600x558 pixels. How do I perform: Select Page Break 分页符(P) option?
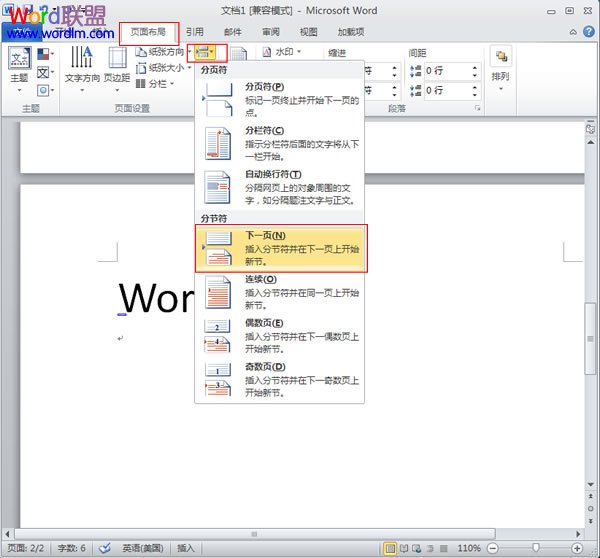tap(280, 99)
